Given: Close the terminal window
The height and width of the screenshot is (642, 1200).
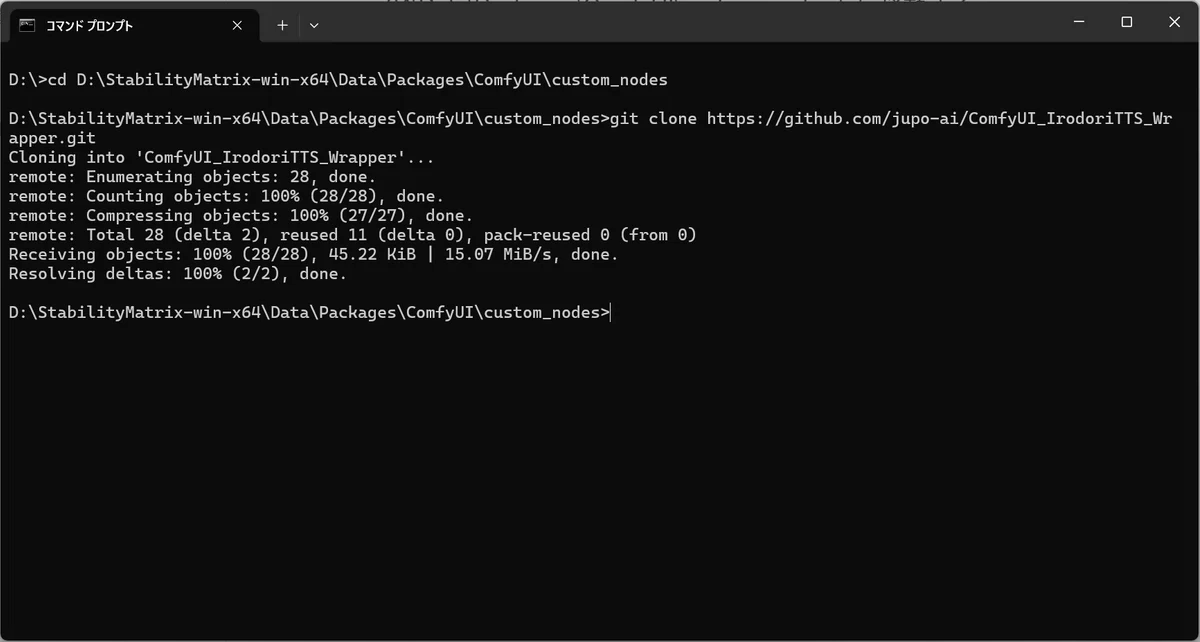Looking at the screenshot, I should point(1174,21).
